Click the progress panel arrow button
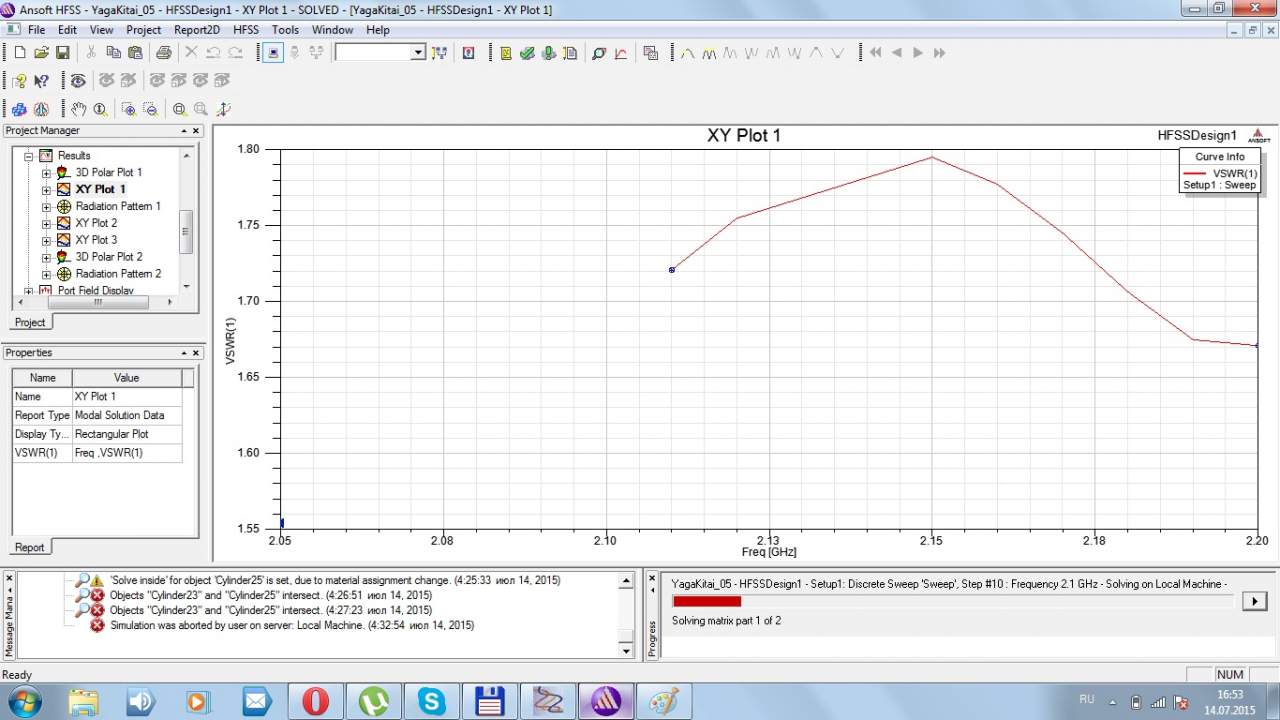Screen dimensions: 1280x720 point(1253,601)
